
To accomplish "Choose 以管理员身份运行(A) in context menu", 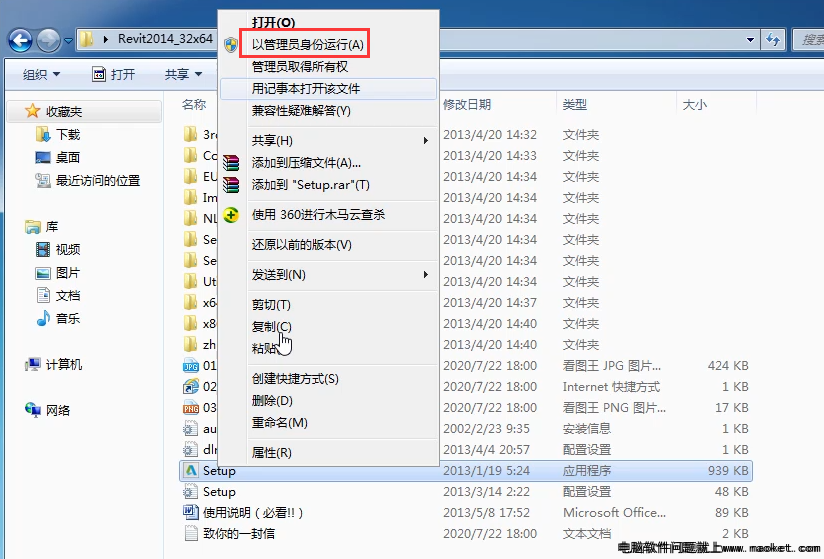I will pos(307,44).
